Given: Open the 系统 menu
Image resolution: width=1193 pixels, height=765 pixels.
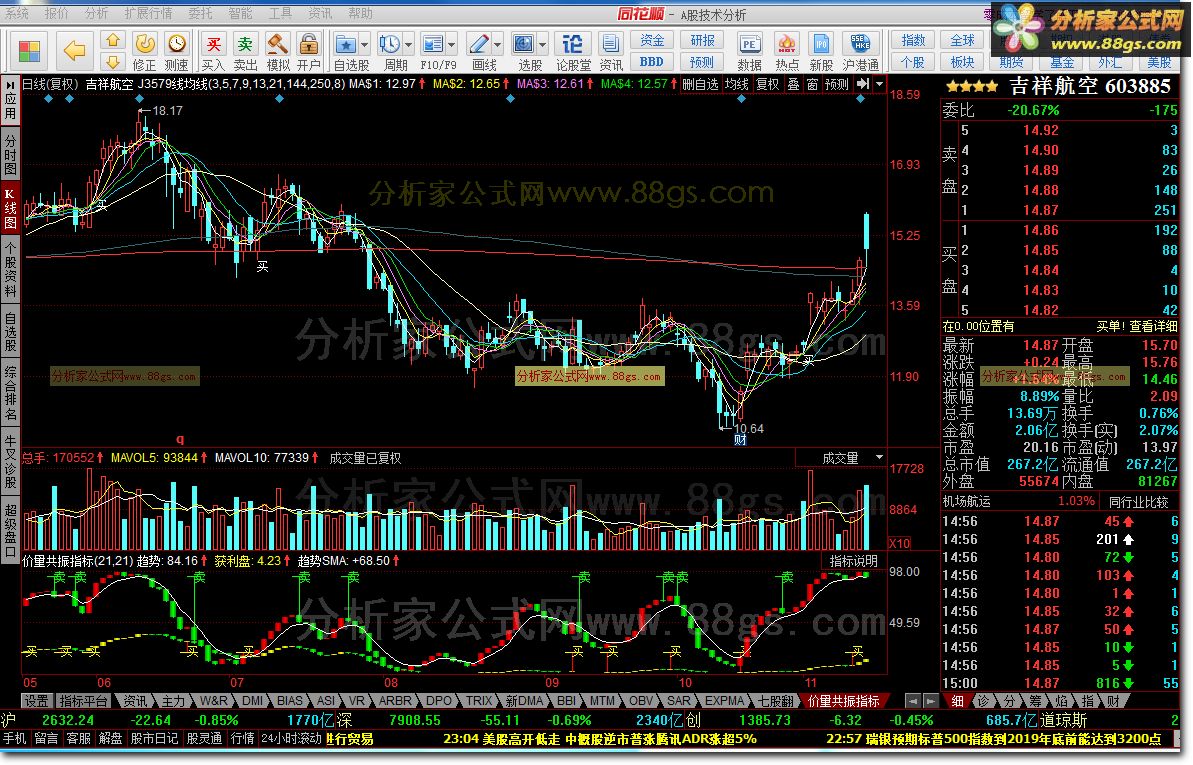Looking at the screenshot, I should tap(17, 13).
